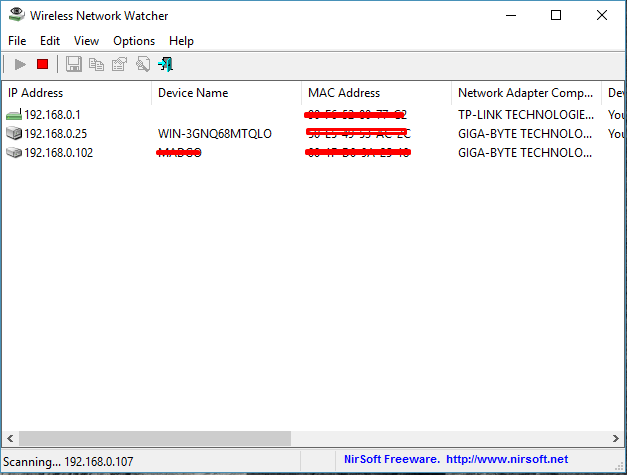Stop the scan with the red square
The image size is (627, 475).
point(42,64)
